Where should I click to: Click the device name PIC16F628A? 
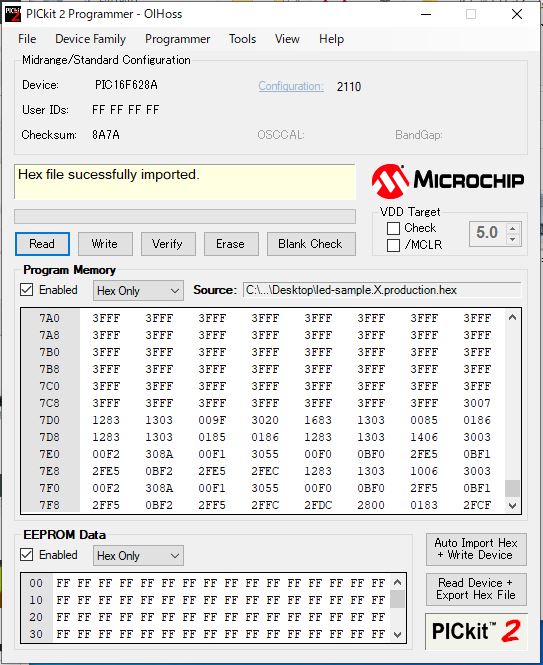126,85
